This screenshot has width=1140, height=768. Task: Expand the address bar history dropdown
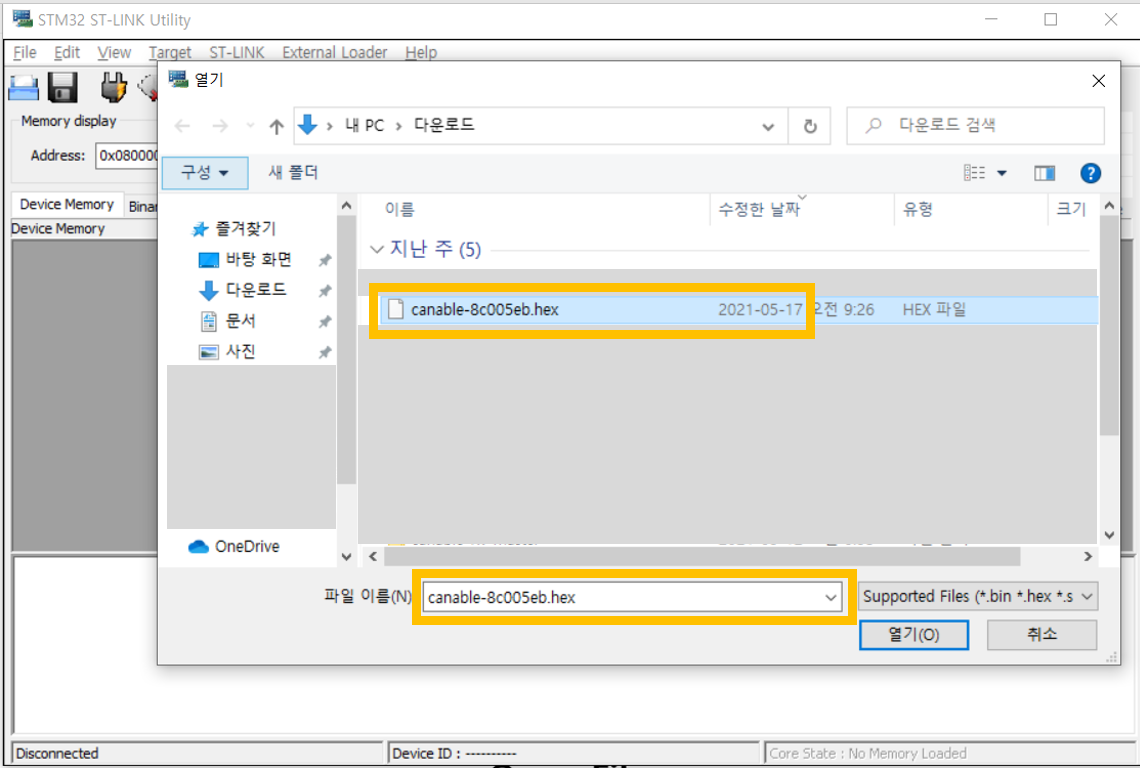pyautogui.click(x=768, y=127)
